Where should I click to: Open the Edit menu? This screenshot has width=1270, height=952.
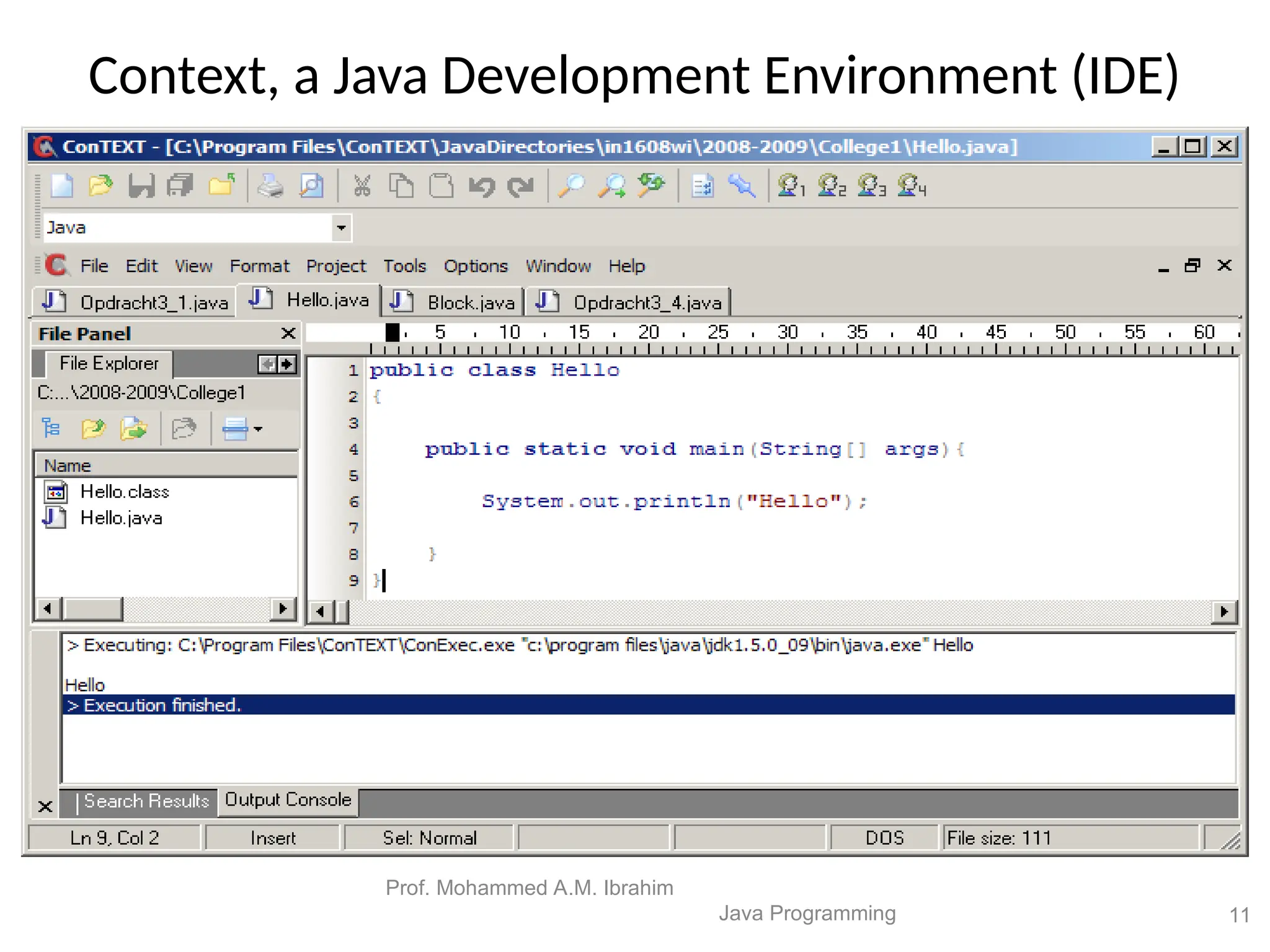[x=141, y=266]
